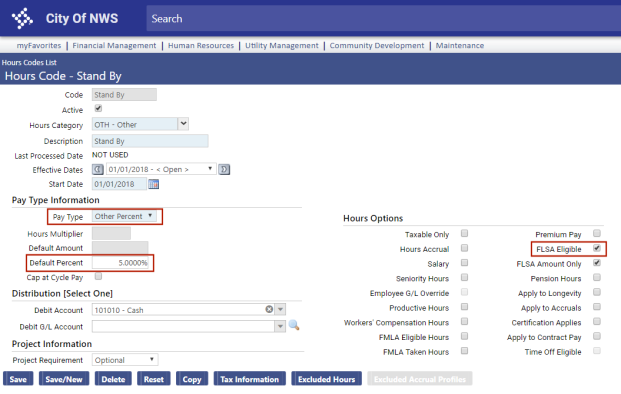This screenshot has height=394, width=621.
Task: Clear the Debit Account value
Action: (x=269, y=309)
